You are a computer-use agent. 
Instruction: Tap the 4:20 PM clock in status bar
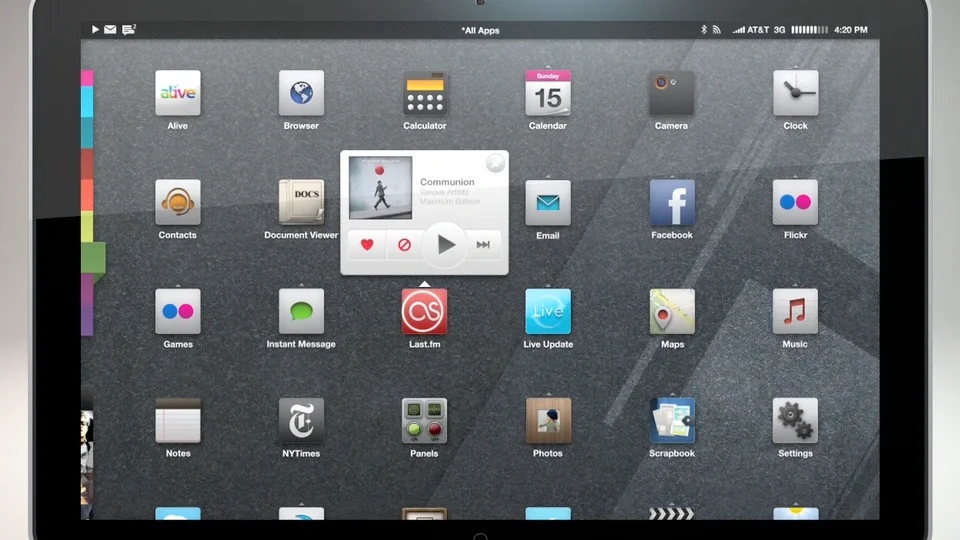[x=850, y=29]
